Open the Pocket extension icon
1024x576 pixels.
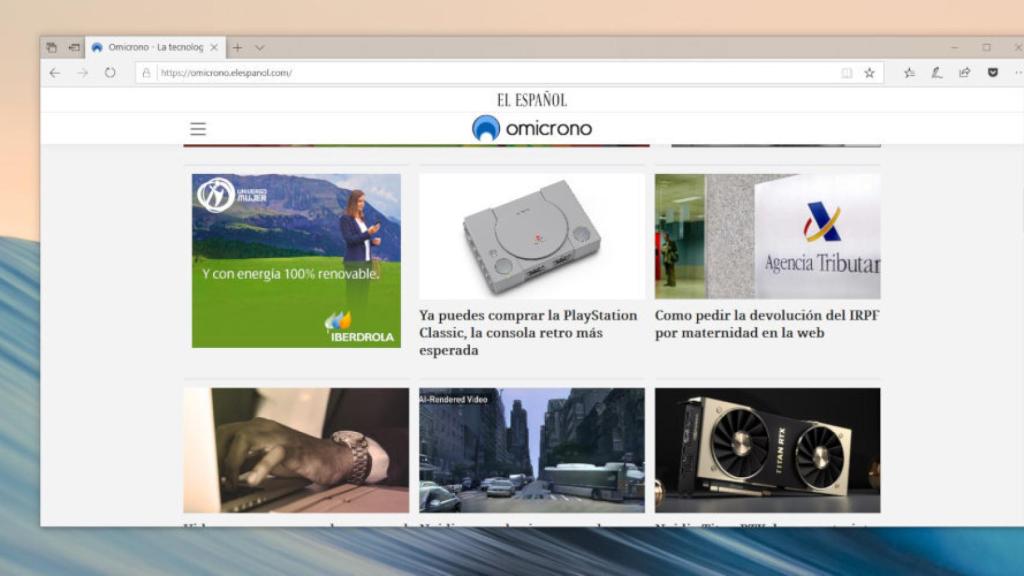[991, 72]
